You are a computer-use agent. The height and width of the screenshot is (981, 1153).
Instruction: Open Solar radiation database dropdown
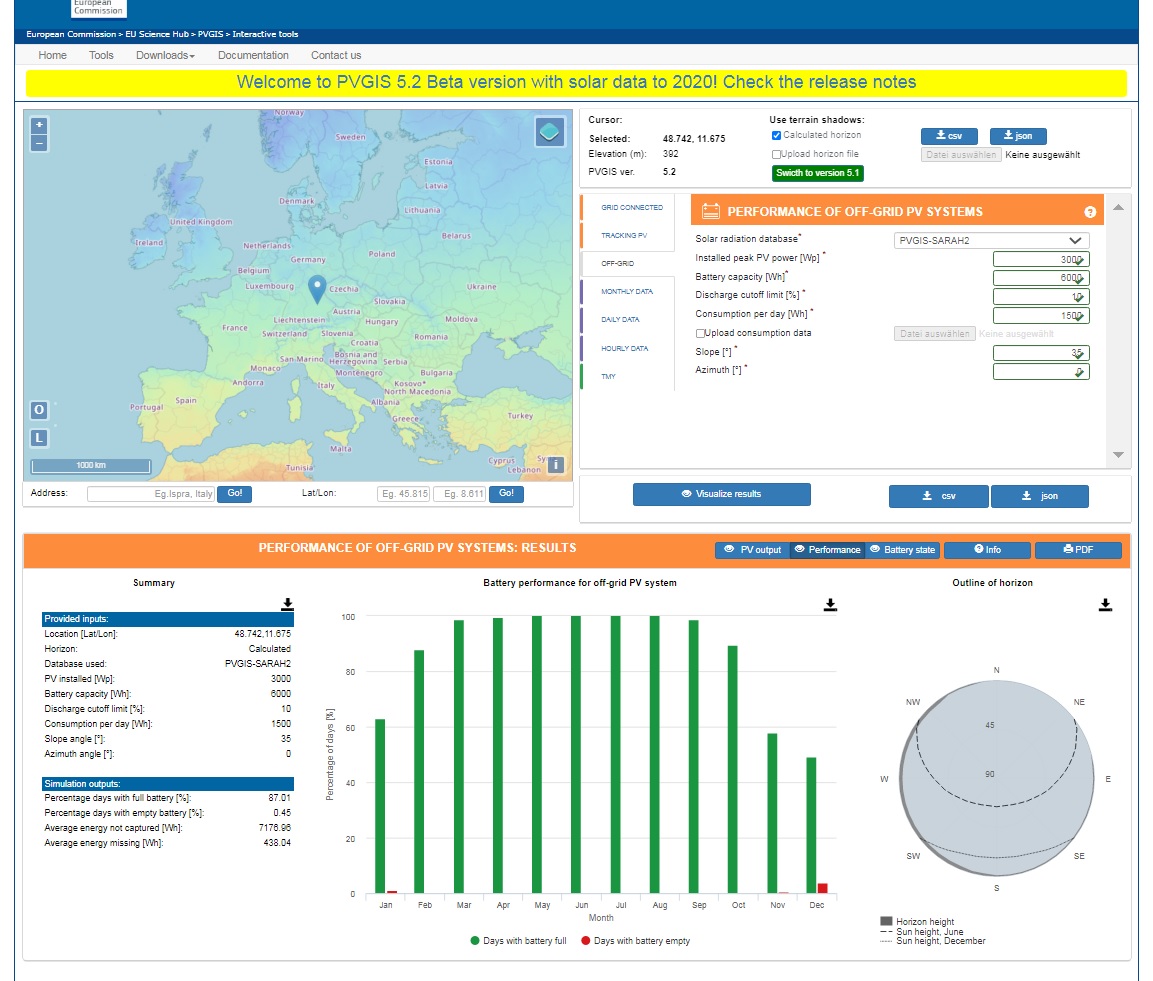point(991,240)
